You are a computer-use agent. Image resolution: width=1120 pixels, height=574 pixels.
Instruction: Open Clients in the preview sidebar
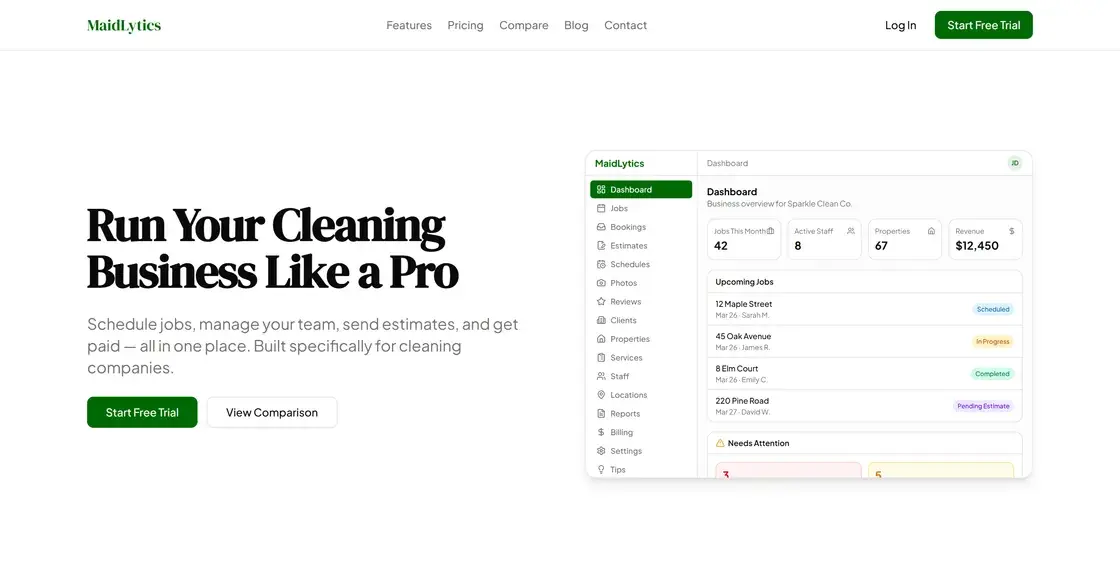[x=641, y=321]
